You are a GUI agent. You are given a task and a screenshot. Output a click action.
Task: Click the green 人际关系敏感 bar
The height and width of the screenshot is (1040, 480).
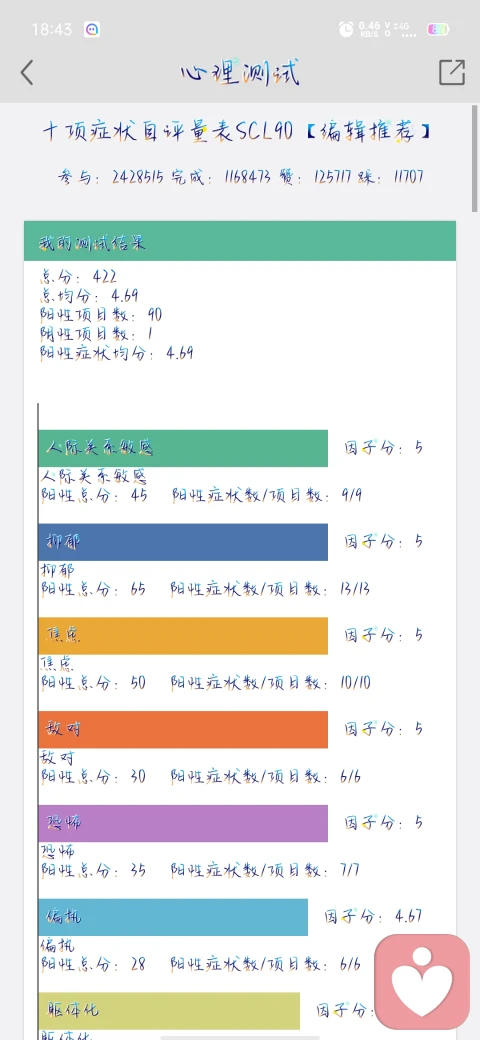click(183, 448)
